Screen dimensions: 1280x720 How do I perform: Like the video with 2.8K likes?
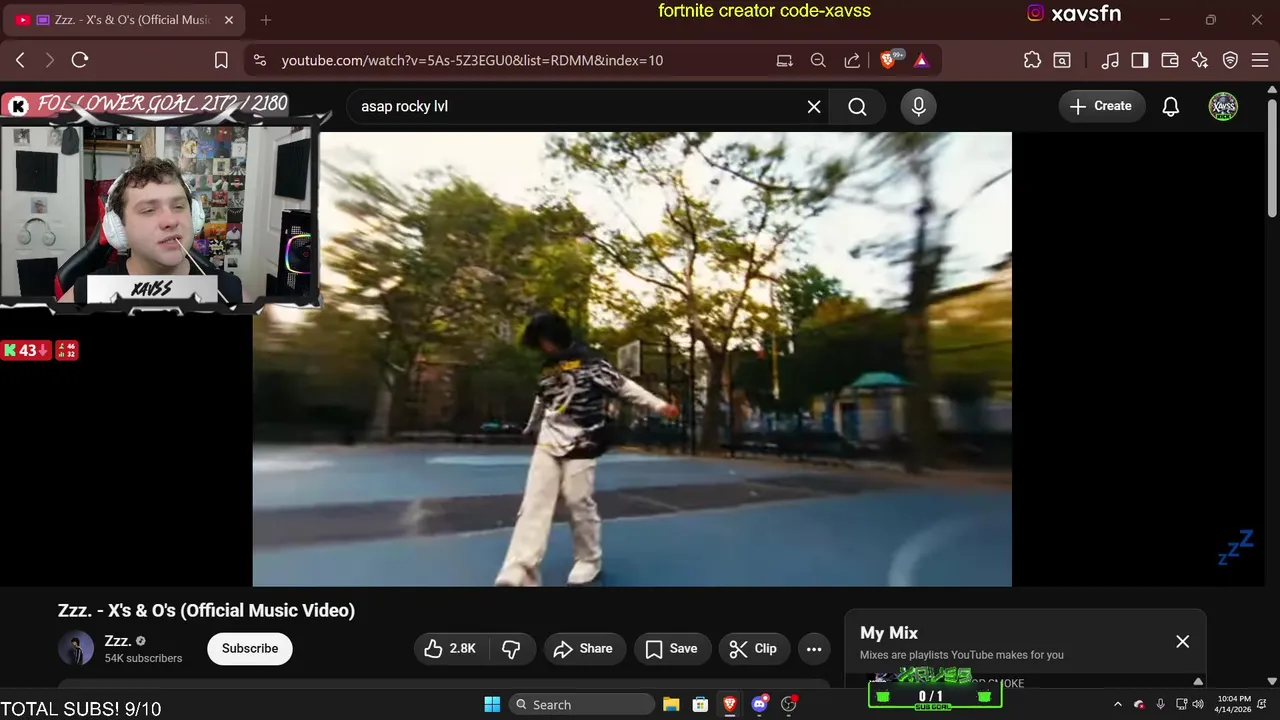[451, 648]
